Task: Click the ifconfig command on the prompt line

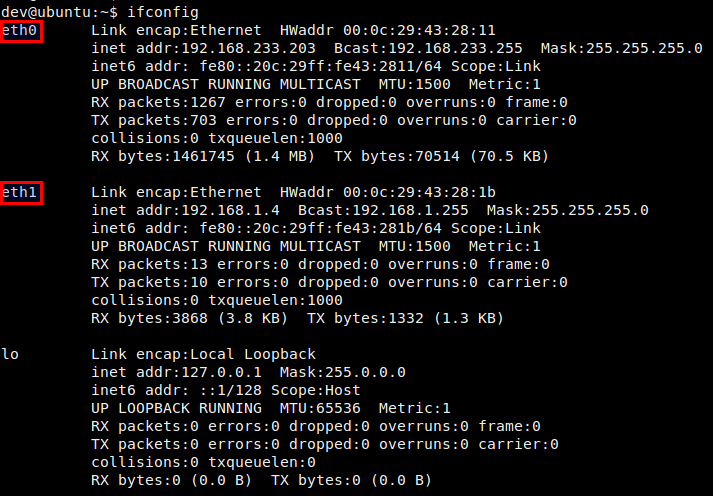Action: click(x=163, y=12)
